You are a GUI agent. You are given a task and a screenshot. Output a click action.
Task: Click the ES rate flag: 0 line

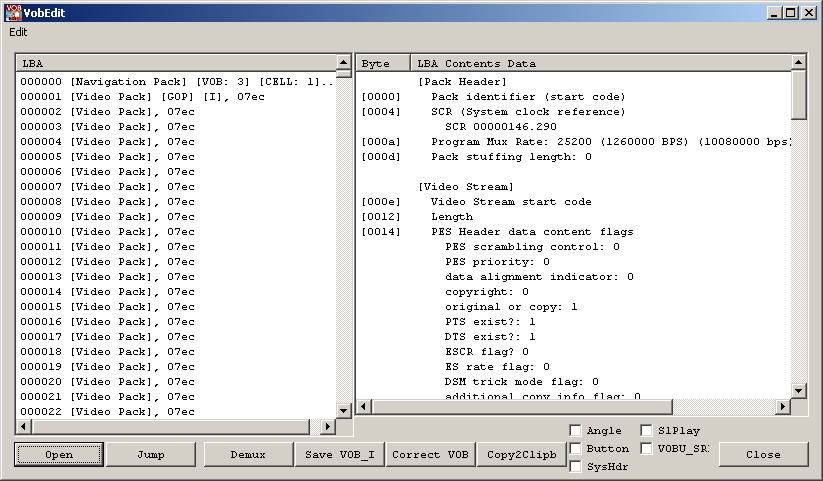click(497, 367)
